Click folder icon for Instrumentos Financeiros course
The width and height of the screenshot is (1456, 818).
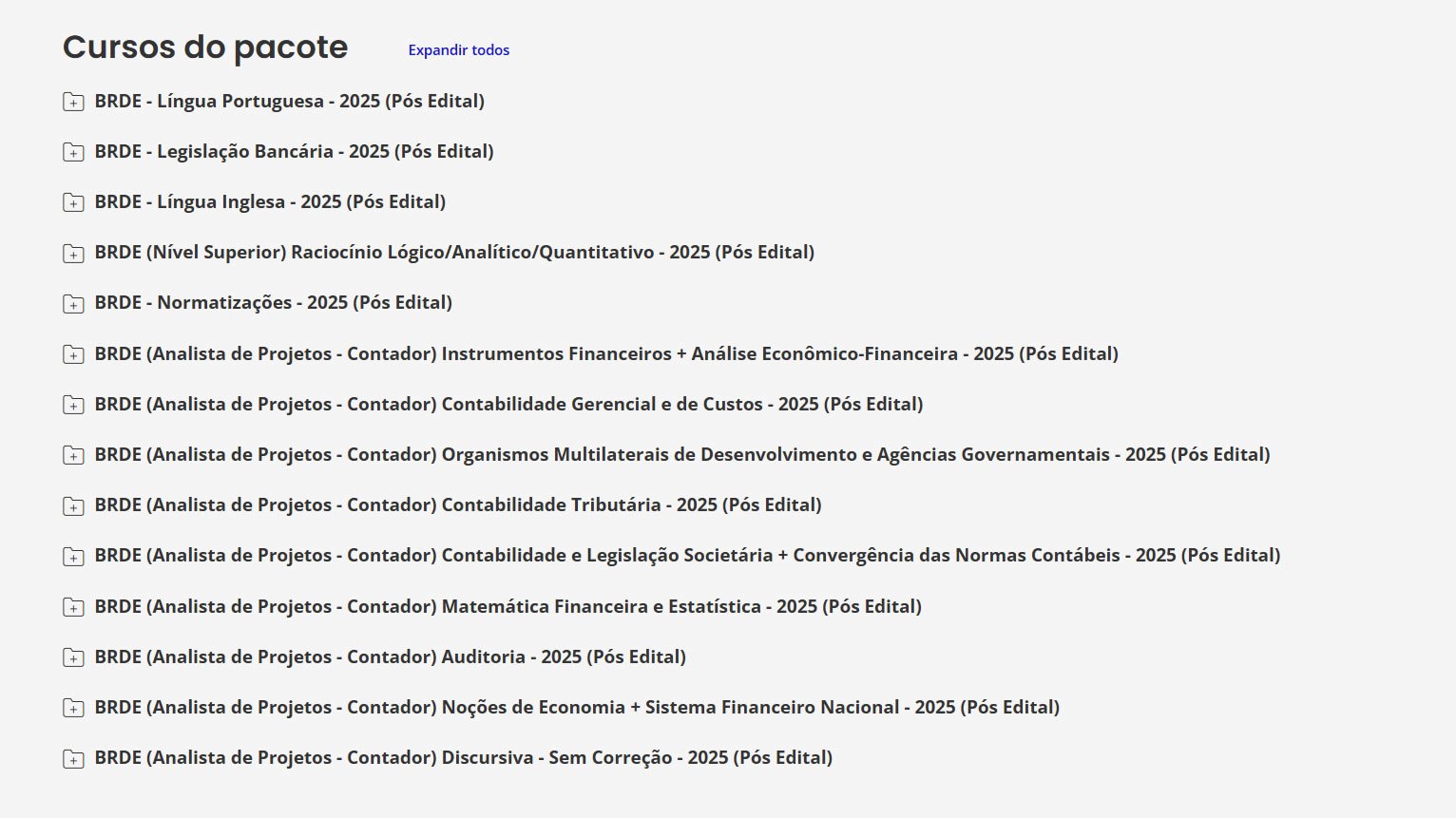73,354
